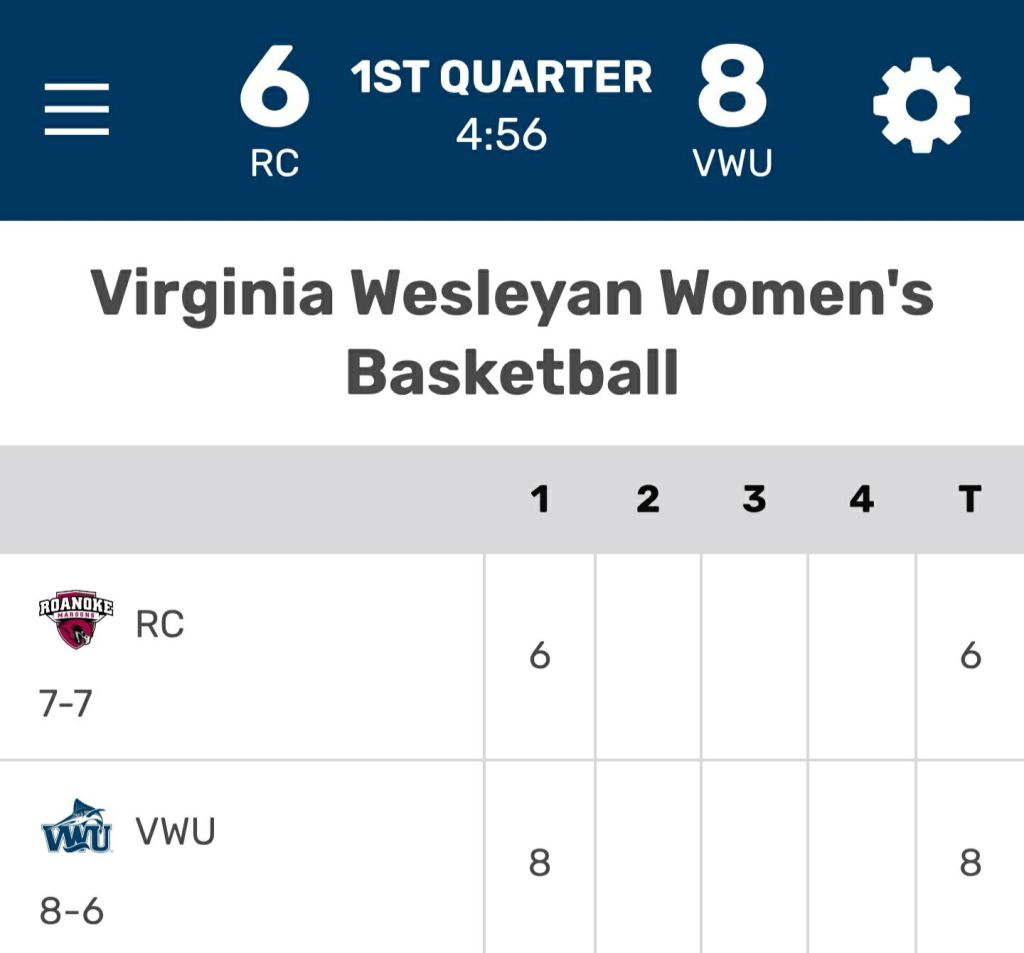Select the quarter 2 column header
1024x953 pixels.
coord(648,499)
